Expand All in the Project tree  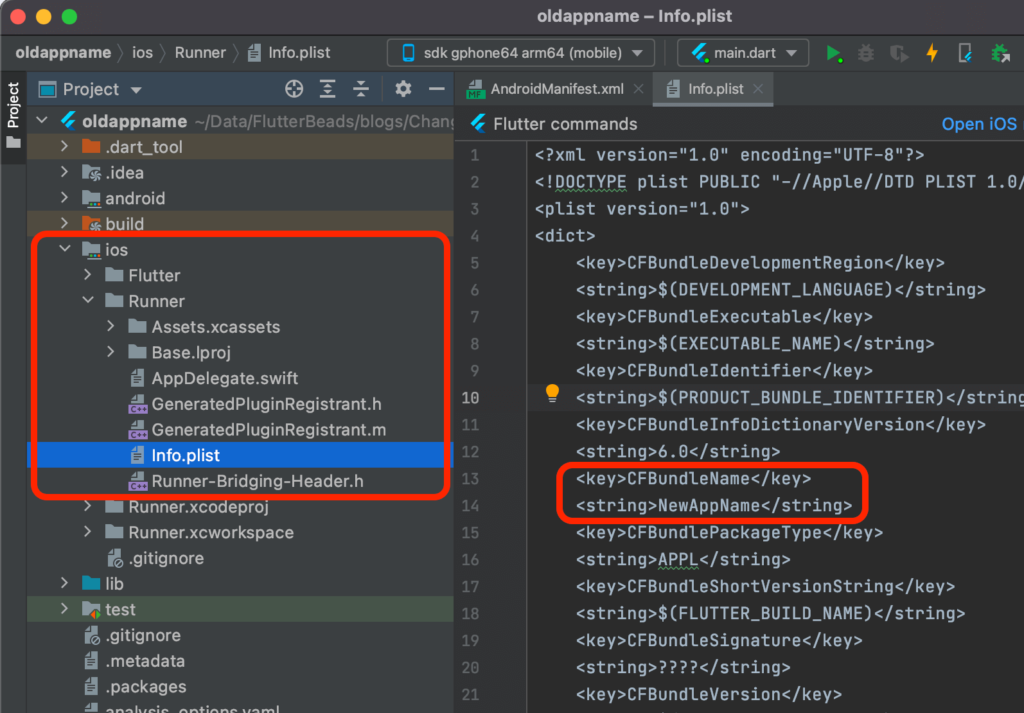pyautogui.click(x=326, y=89)
